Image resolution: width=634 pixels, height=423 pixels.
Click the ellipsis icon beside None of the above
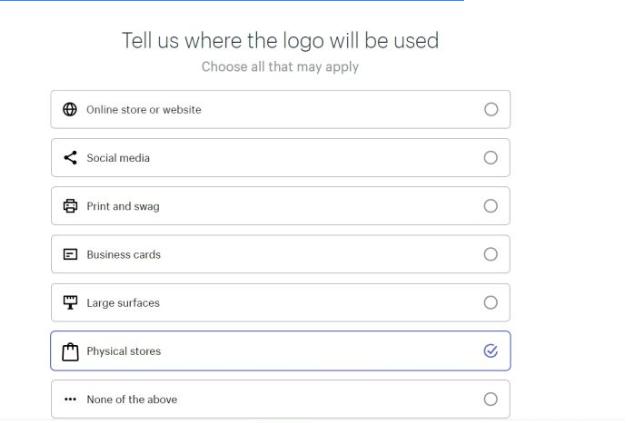click(x=70, y=400)
